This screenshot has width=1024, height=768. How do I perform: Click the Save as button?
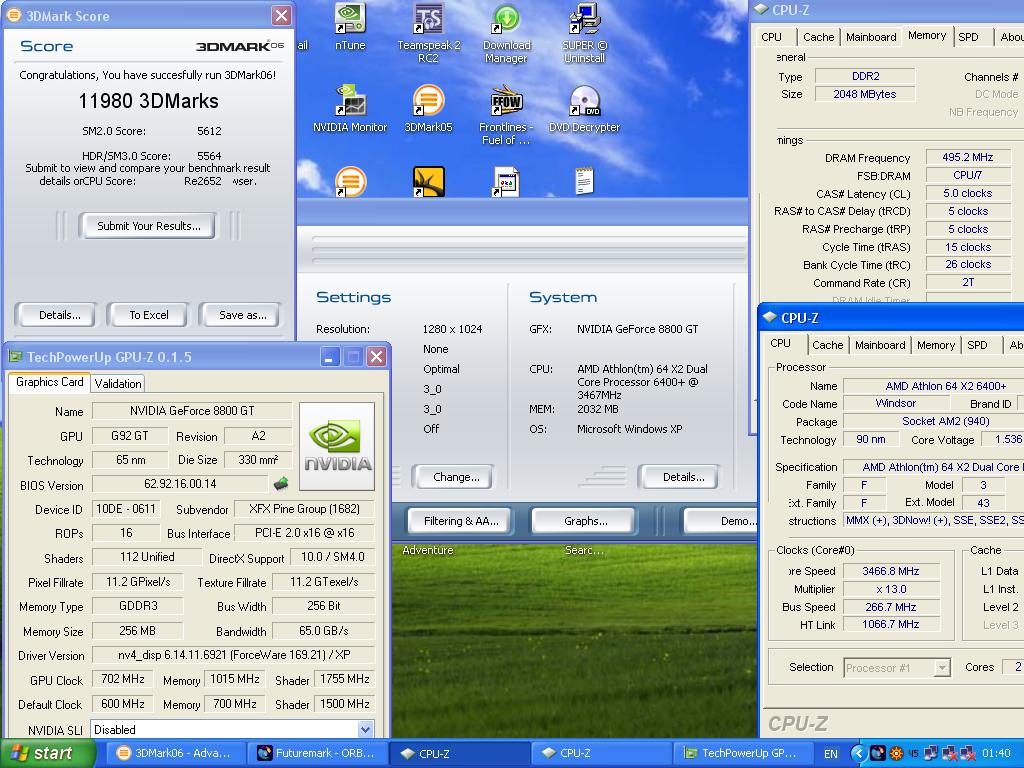coord(242,315)
